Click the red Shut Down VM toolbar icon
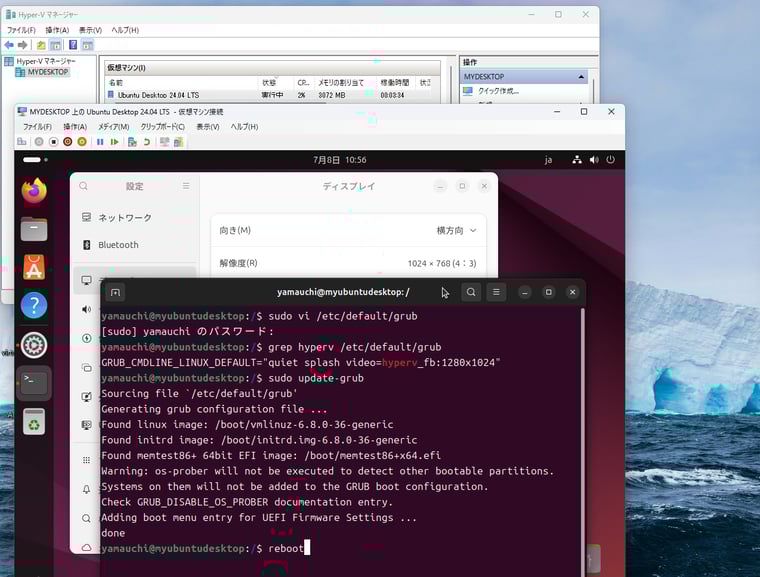This screenshot has height=577, width=760. [68, 142]
